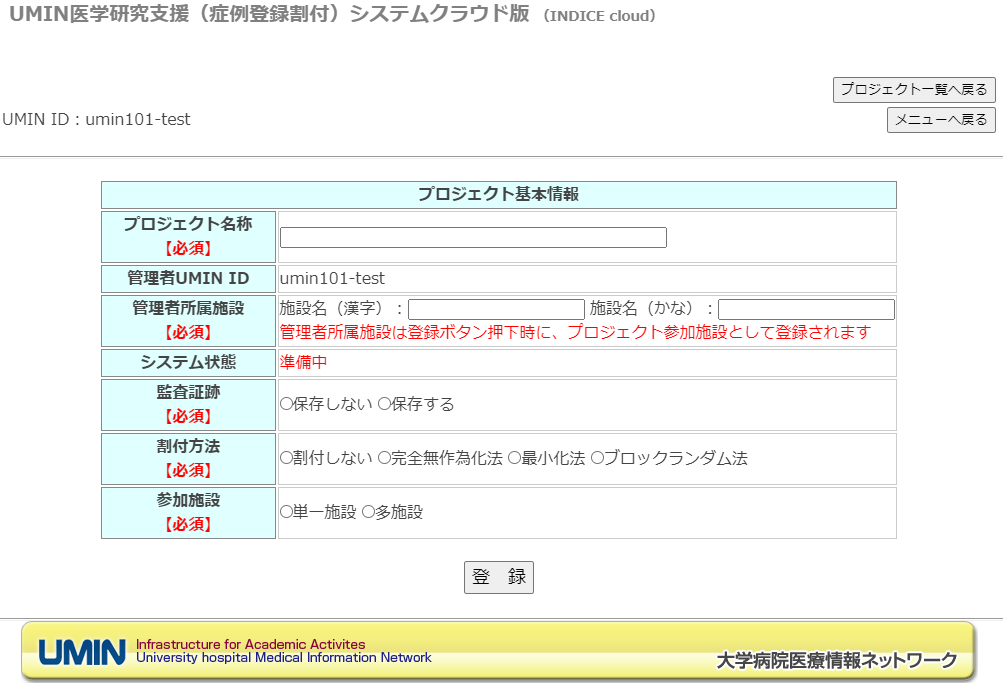Click the 施設名（かな） input box
Image resolution: width=1003 pixels, height=688 pixels.
tap(806, 309)
